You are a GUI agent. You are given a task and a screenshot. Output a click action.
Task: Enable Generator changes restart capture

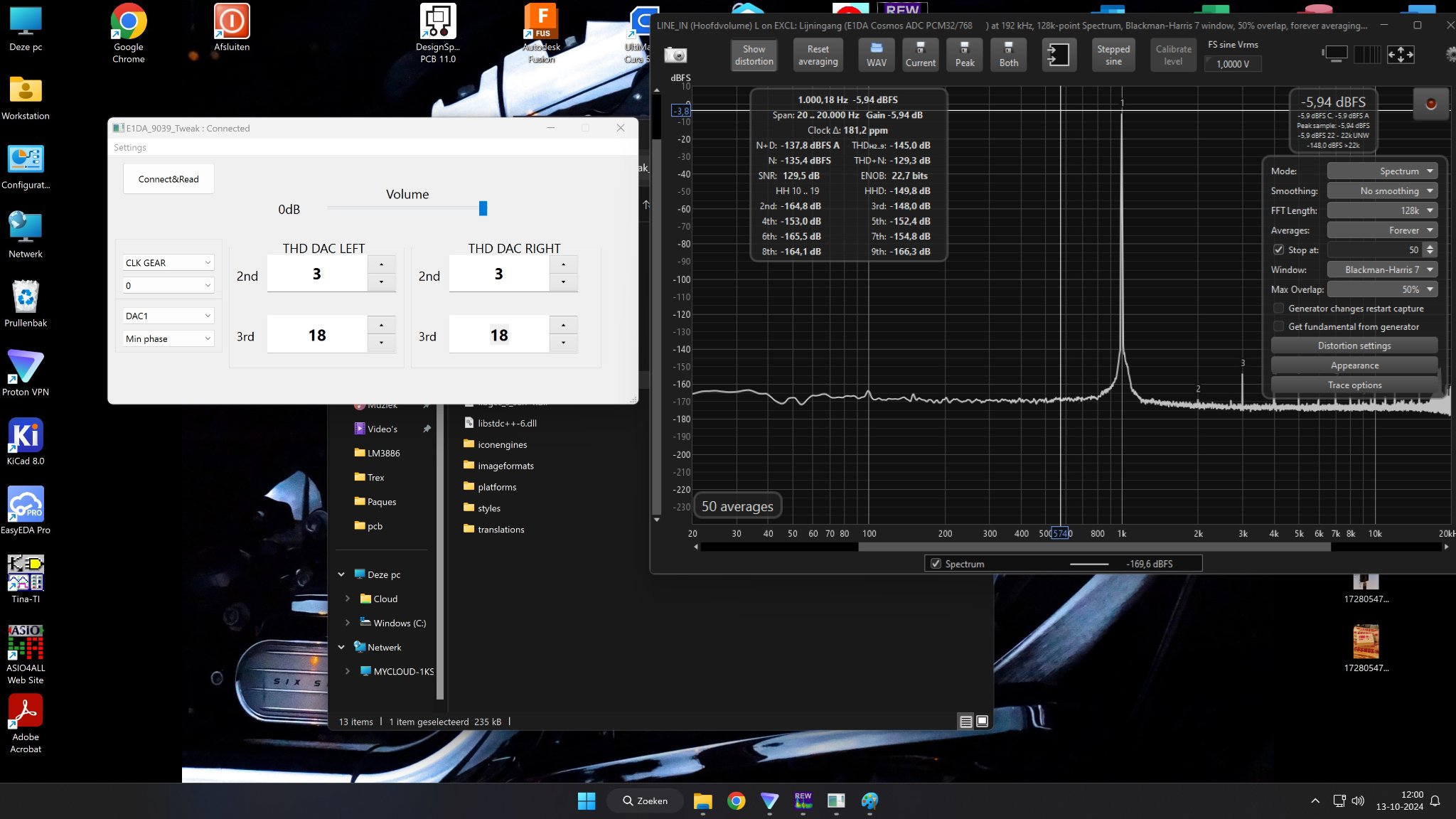point(1278,309)
